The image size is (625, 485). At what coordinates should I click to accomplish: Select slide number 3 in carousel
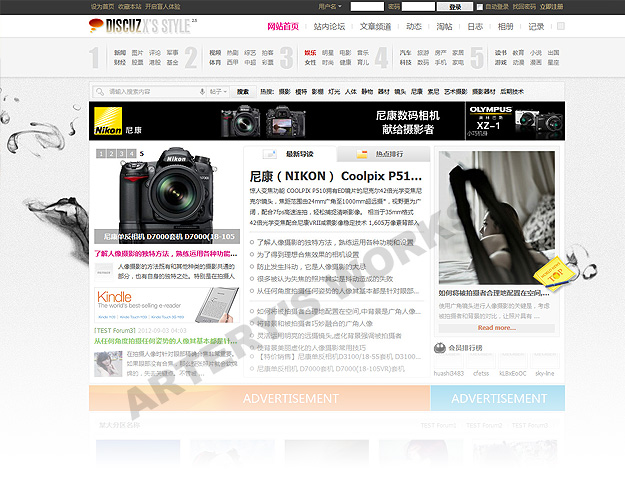122,154
